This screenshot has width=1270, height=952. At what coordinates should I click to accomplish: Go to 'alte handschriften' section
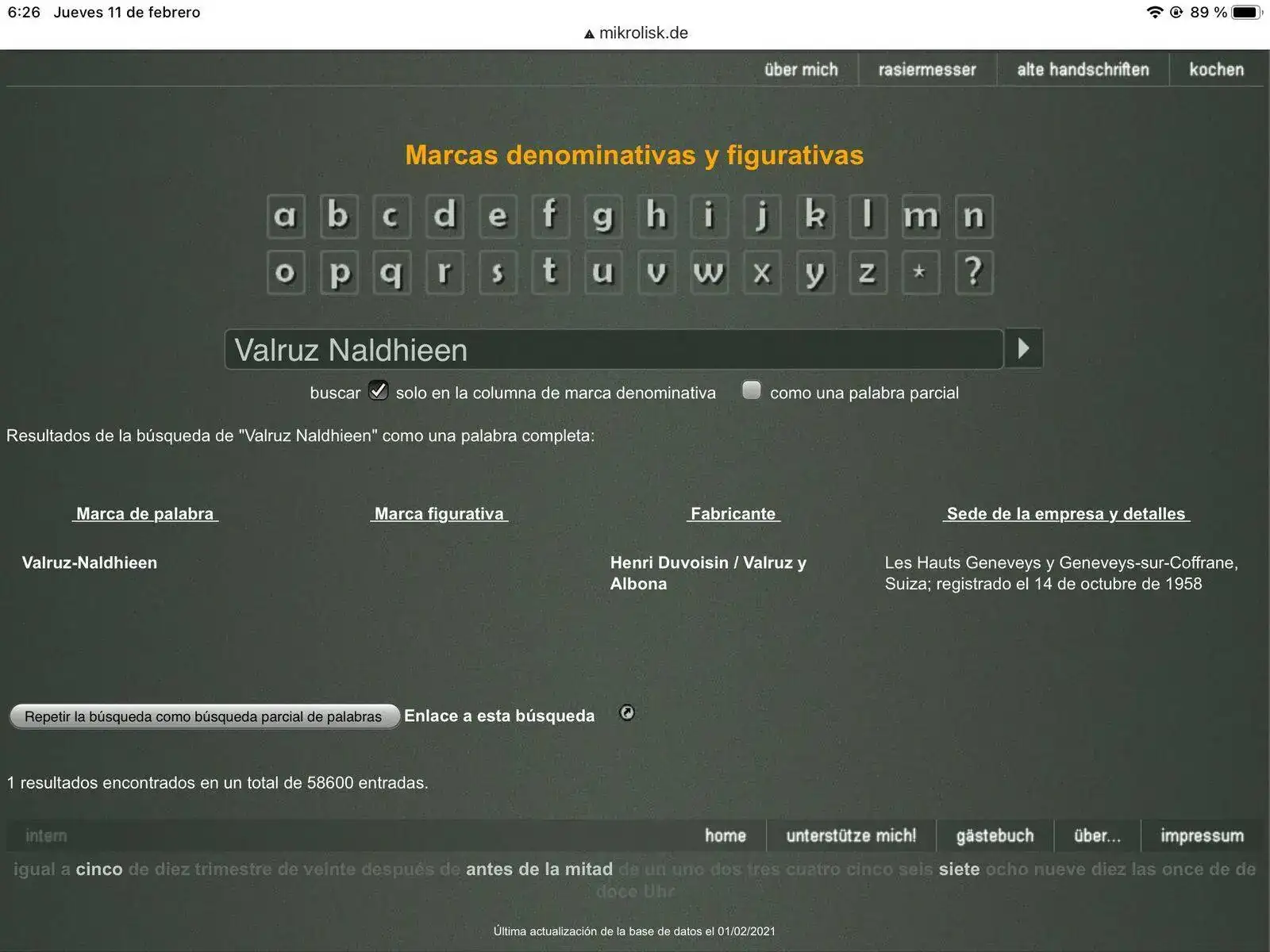[1083, 70]
